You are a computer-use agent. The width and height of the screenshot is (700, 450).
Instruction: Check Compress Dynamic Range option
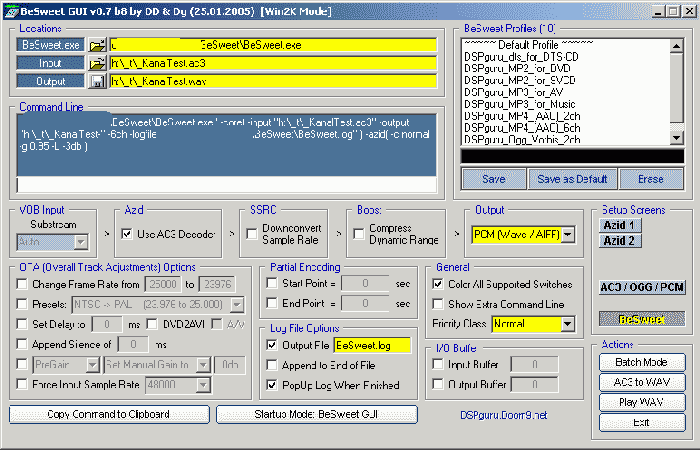(360, 234)
